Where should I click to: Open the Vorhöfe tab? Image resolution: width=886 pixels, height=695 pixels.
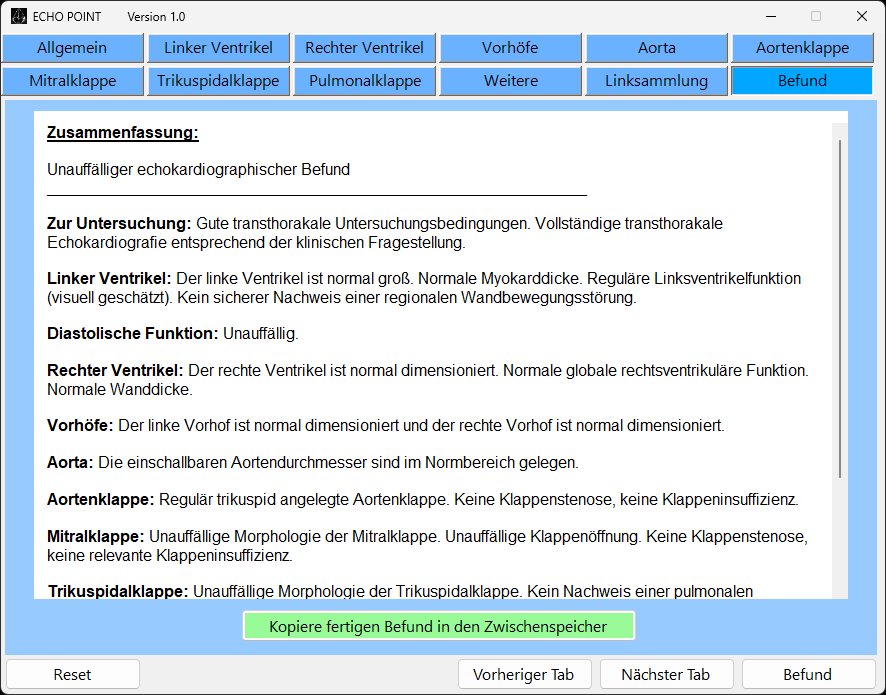click(510, 48)
